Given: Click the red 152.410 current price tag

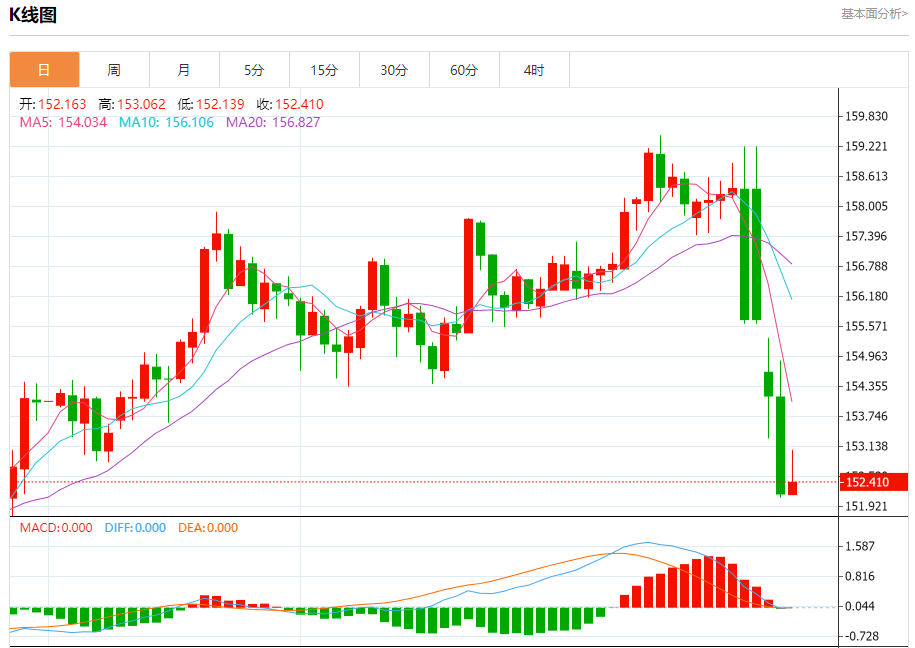Looking at the screenshot, I should (866, 482).
